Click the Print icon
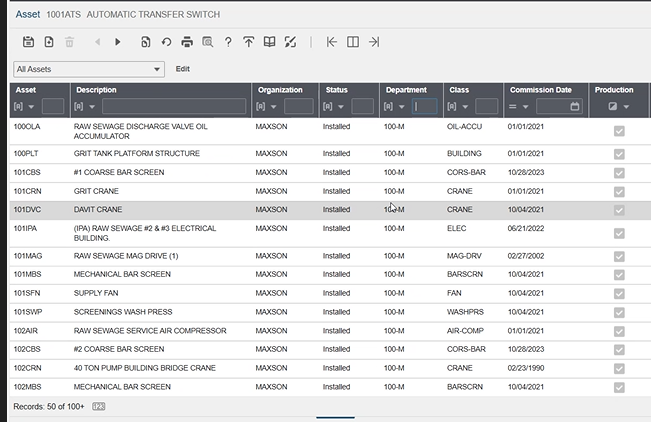This screenshot has height=422, width=651. pos(186,42)
